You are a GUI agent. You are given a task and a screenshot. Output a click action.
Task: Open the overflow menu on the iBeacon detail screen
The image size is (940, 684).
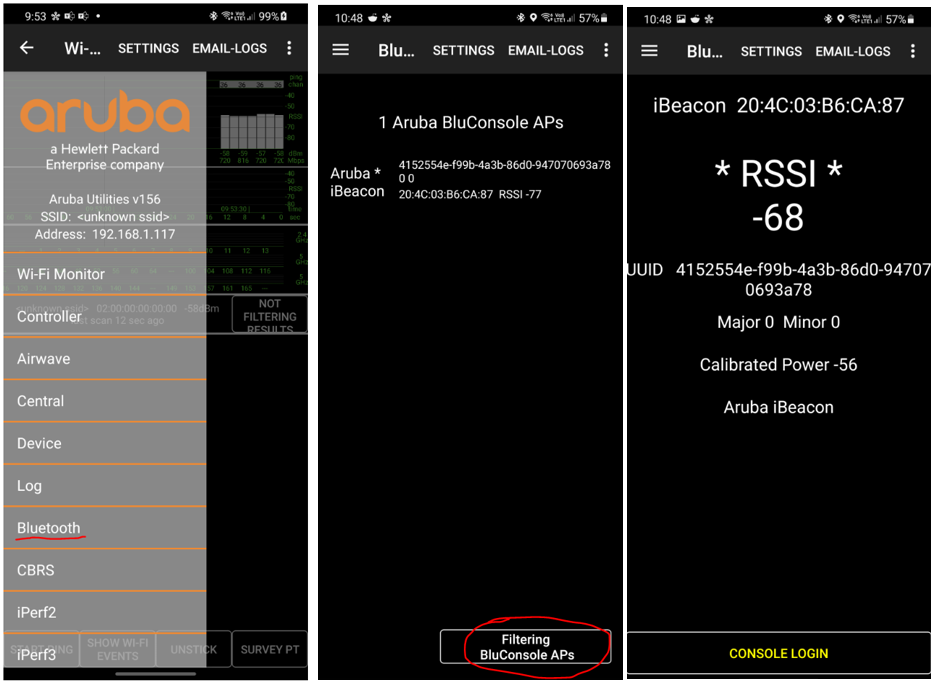(913, 50)
